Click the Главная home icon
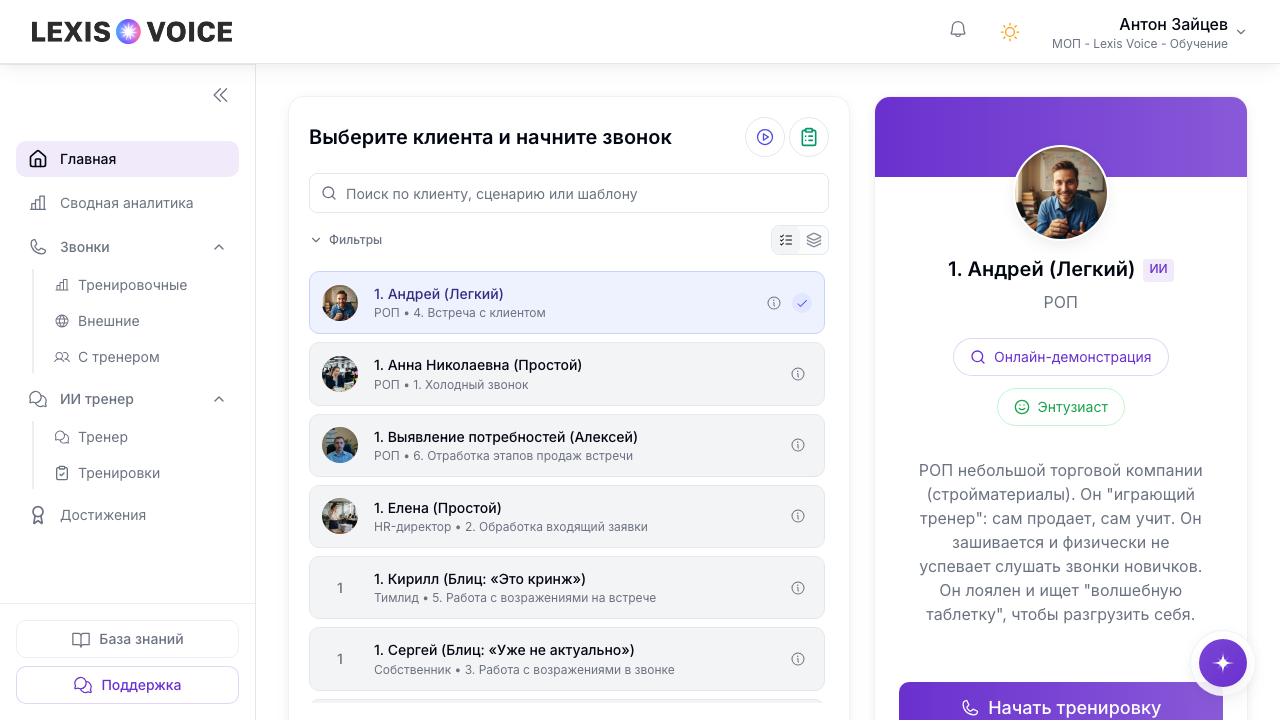This screenshot has height=720, width=1280. (x=38, y=159)
